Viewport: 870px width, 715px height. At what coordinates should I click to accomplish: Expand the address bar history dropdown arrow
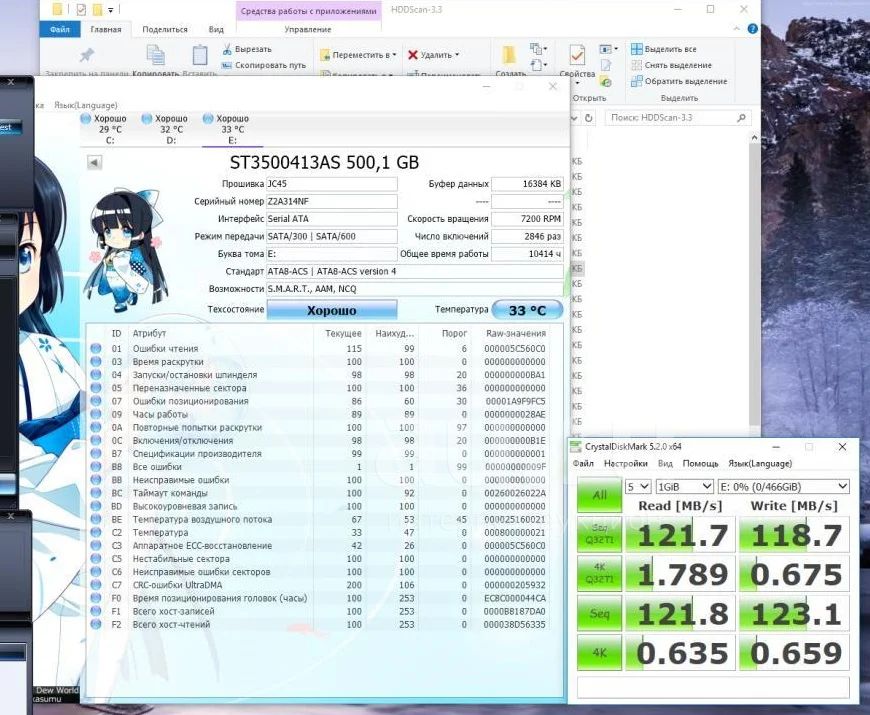(575, 118)
